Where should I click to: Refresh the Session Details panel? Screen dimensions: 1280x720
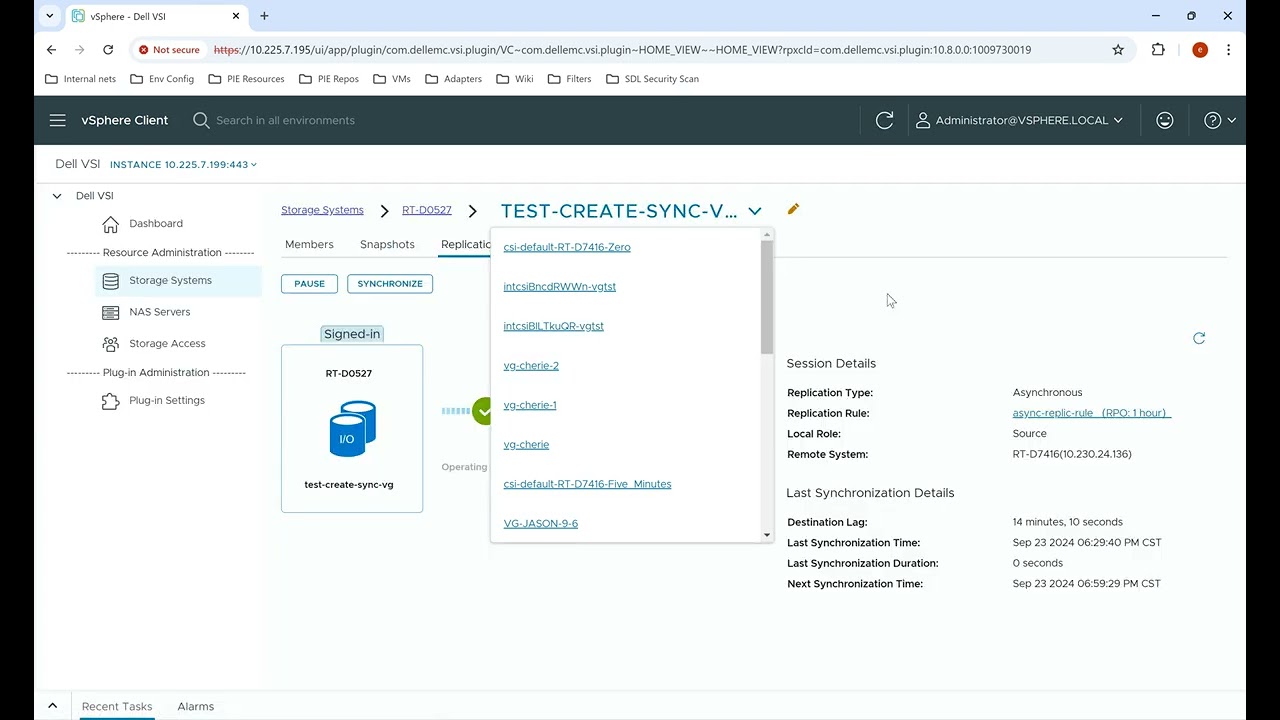tap(1199, 338)
